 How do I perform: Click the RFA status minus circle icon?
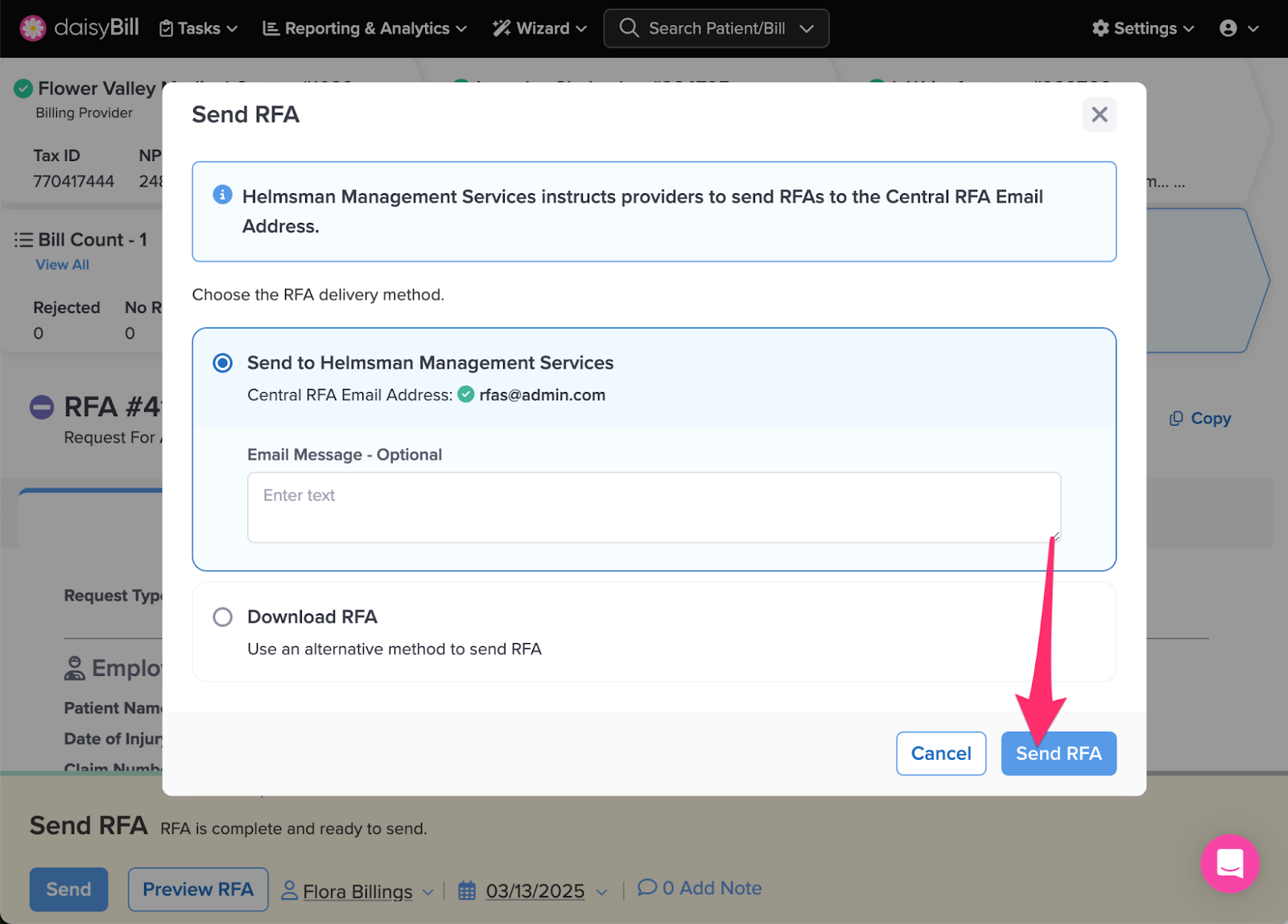pyautogui.click(x=42, y=407)
